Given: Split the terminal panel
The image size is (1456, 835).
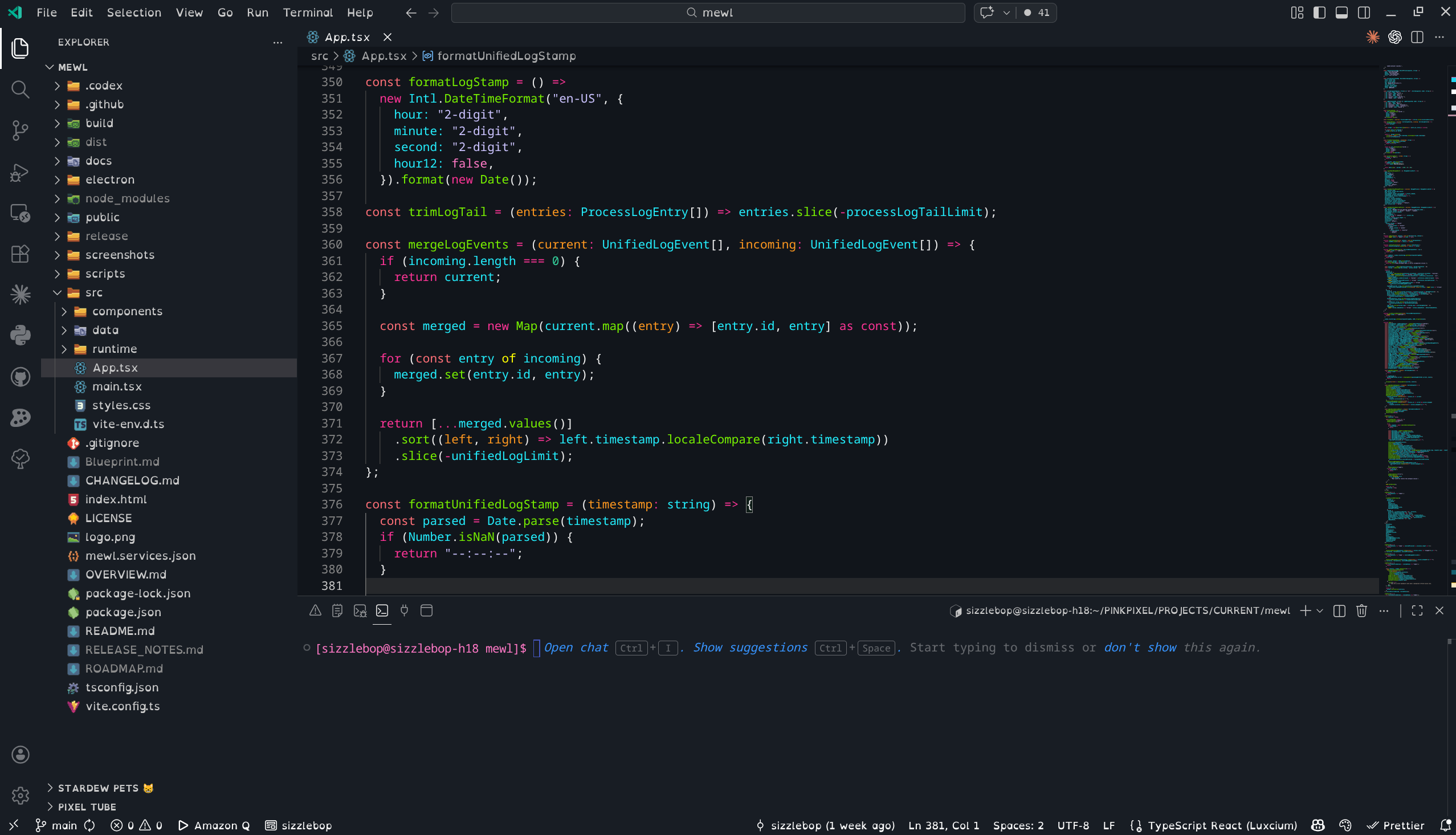Looking at the screenshot, I should tap(1339, 611).
